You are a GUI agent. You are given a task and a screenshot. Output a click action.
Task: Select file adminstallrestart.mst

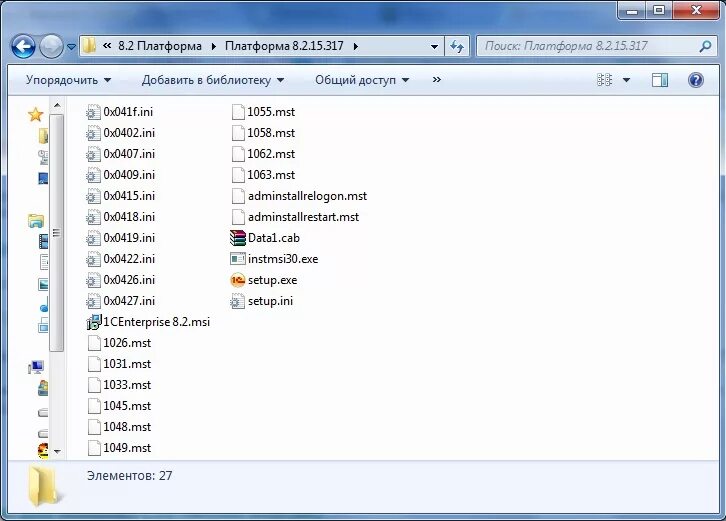295,217
